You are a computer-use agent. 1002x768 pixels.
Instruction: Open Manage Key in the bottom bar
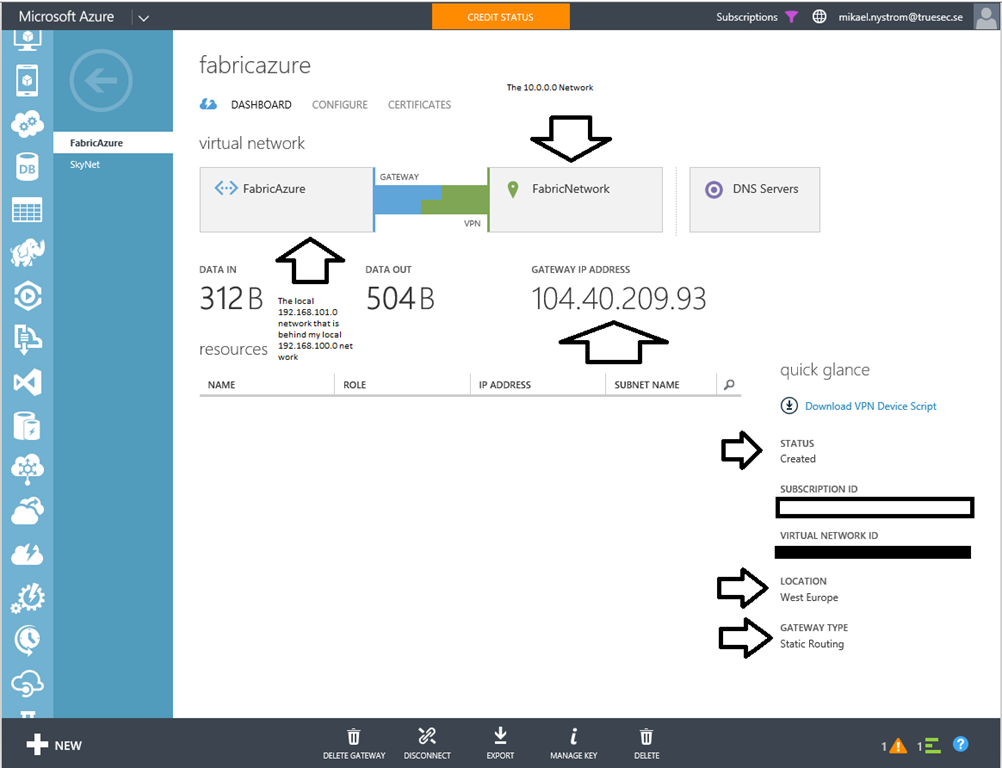(573, 737)
